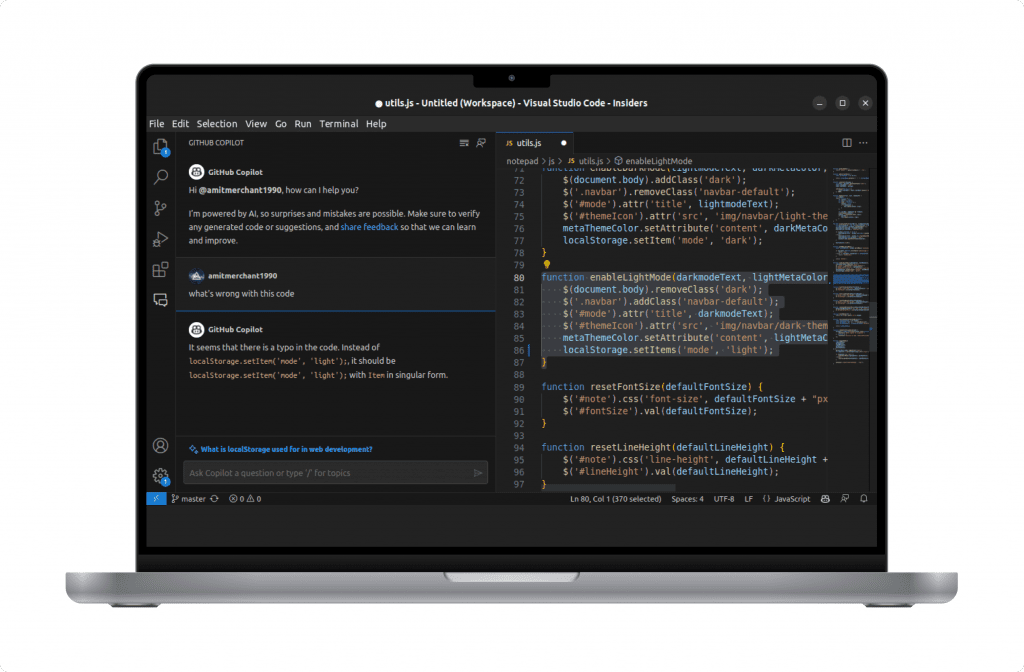Toggle UTF-8 encoding in the status bar
This screenshot has height=672, width=1024.
[723, 498]
